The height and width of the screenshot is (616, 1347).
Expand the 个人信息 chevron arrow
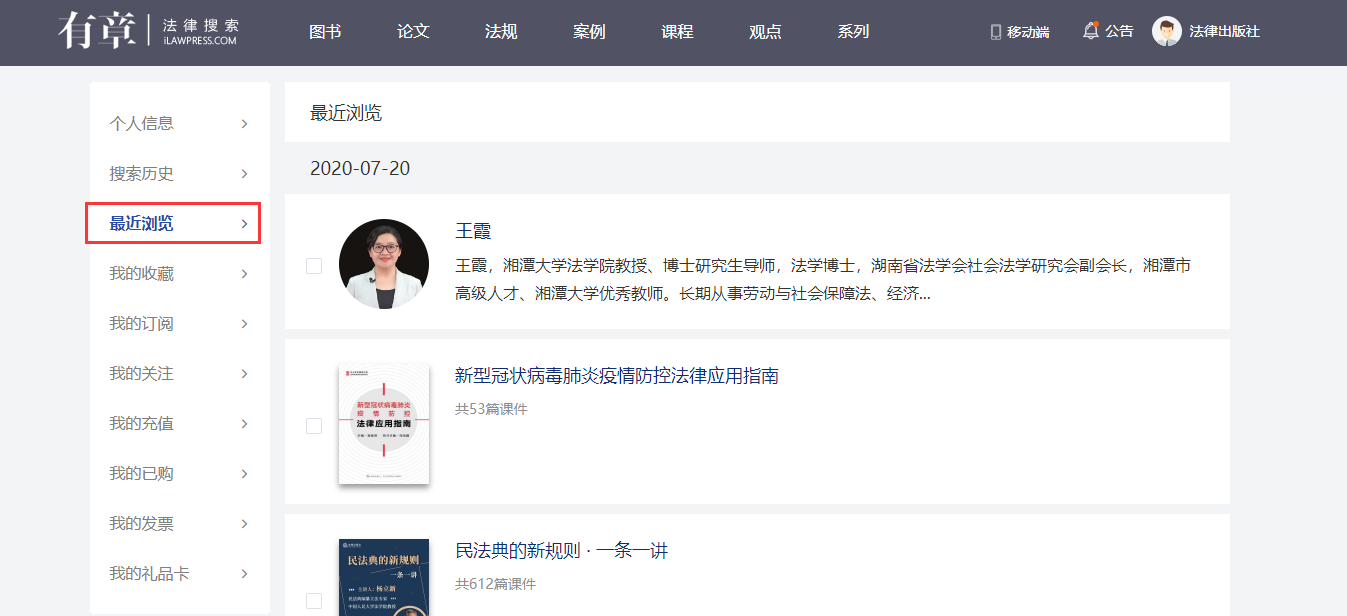(244, 124)
